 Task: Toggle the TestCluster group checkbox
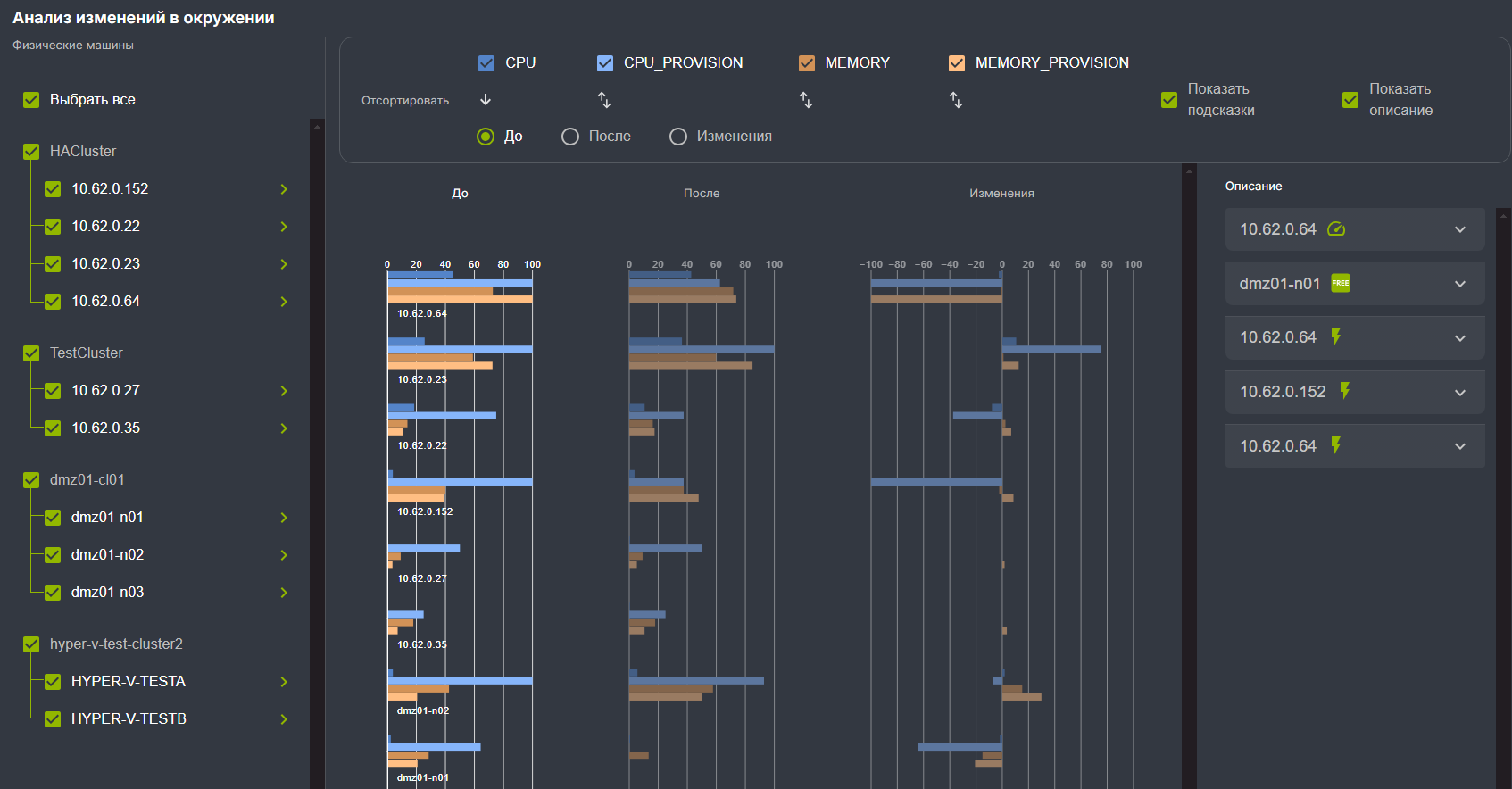click(31, 353)
